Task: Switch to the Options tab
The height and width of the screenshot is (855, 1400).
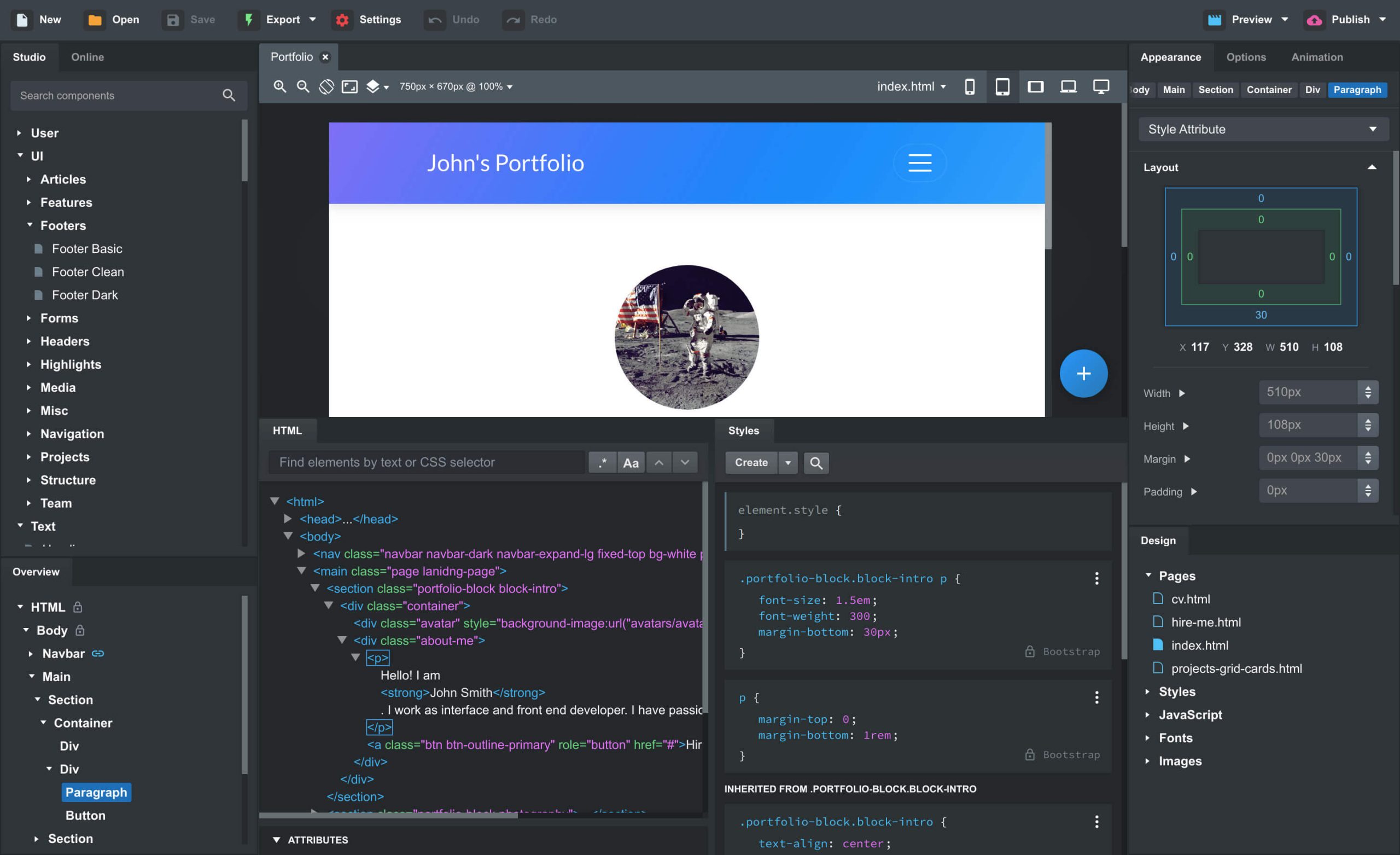Action: (1245, 56)
